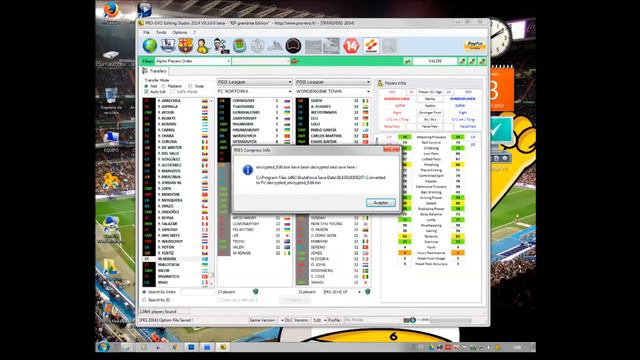Open the empty dropdown next to the filter
Image resolution: width=640 pixels, height=360 pixels.
click(261, 61)
